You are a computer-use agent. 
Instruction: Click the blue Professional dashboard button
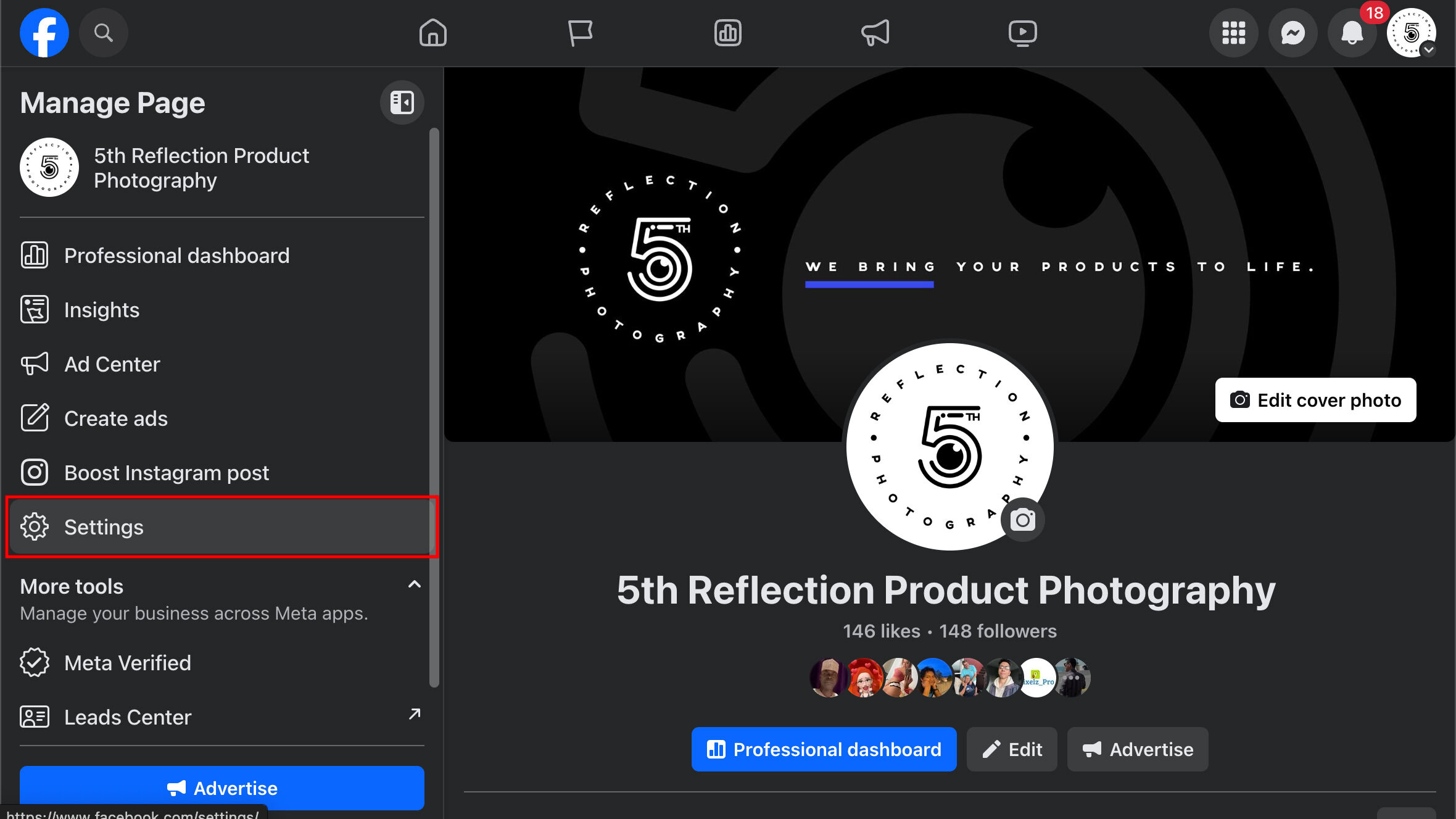click(x=824, y=749)
